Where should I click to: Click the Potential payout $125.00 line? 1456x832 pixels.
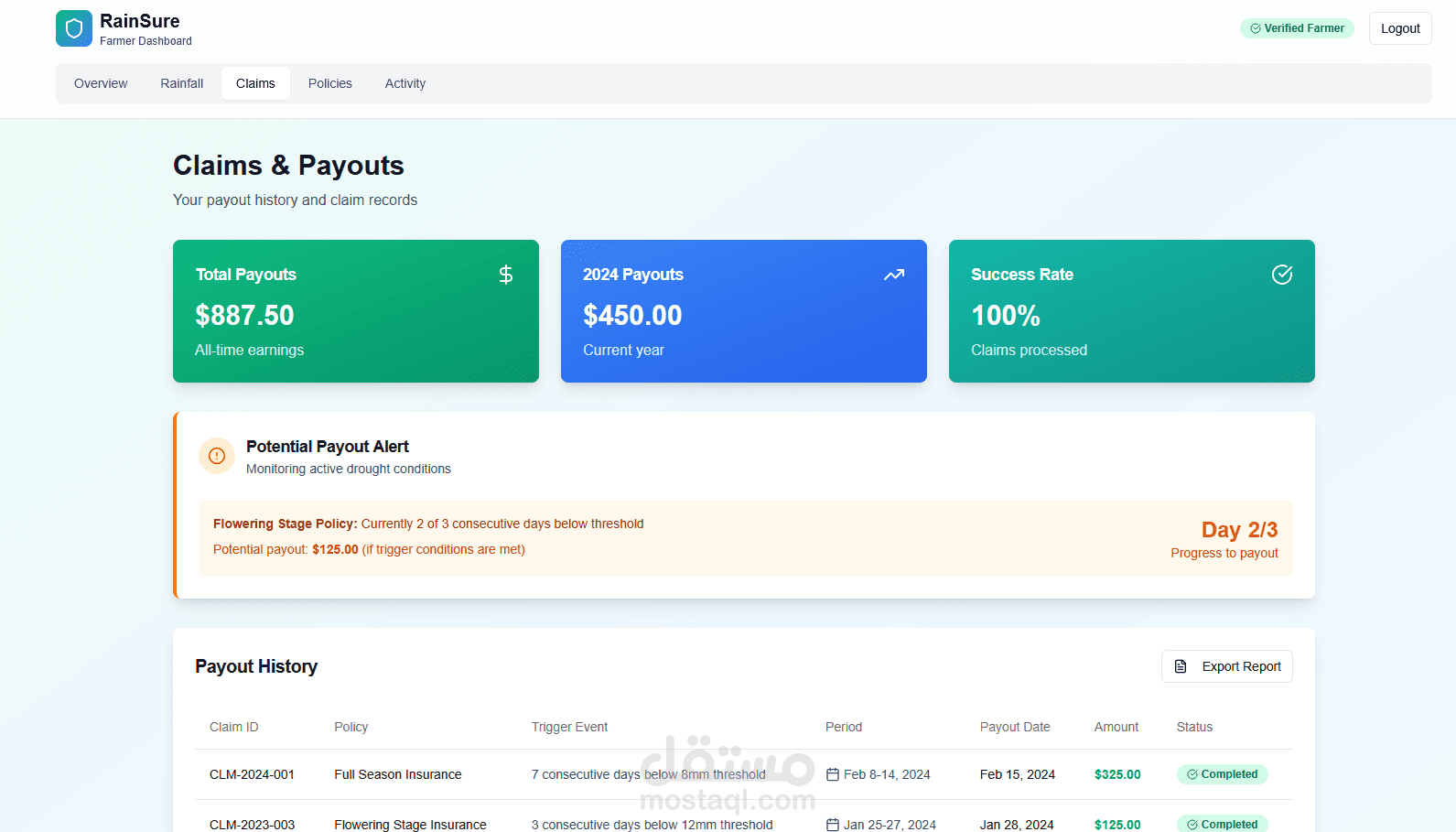click(369, 549)
